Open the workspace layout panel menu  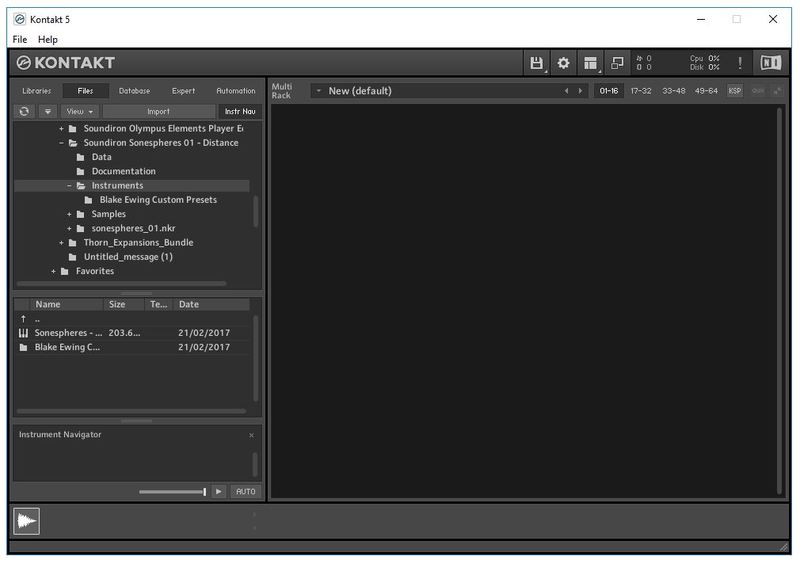(591, 63)
